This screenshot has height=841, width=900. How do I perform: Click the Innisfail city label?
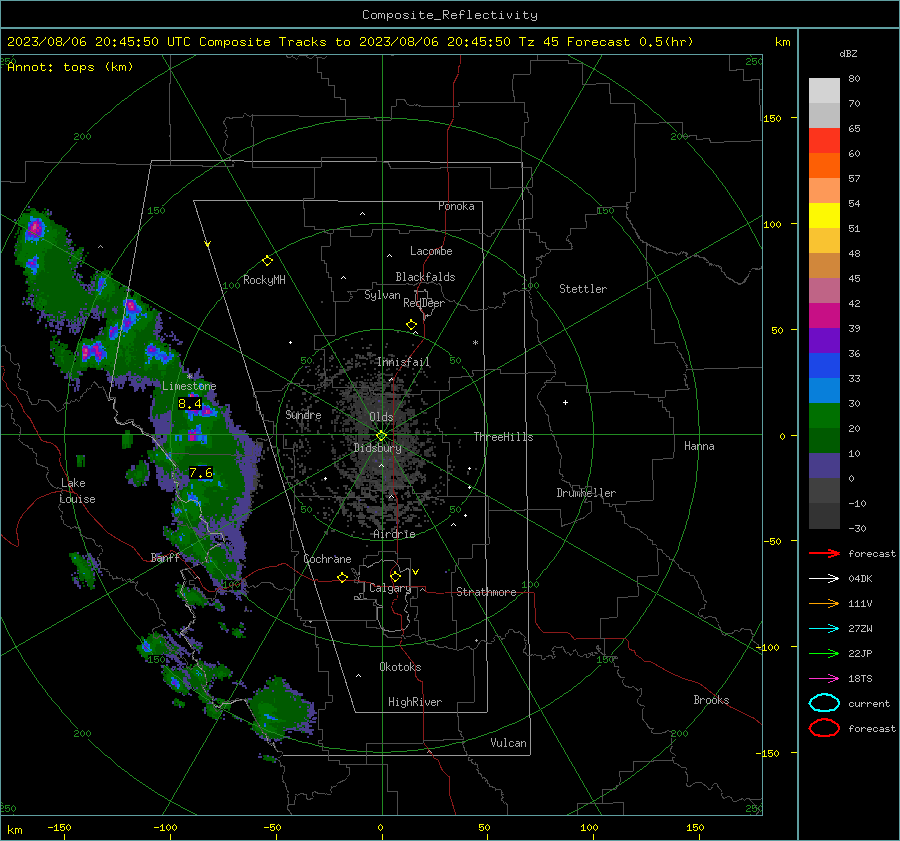tap(403, 362)
